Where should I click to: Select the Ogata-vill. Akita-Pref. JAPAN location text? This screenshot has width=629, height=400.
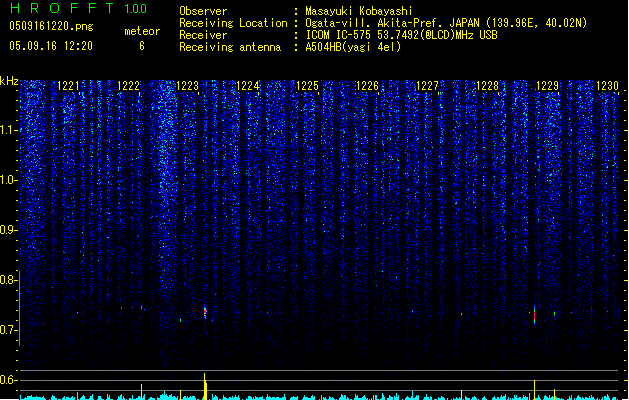446,23
